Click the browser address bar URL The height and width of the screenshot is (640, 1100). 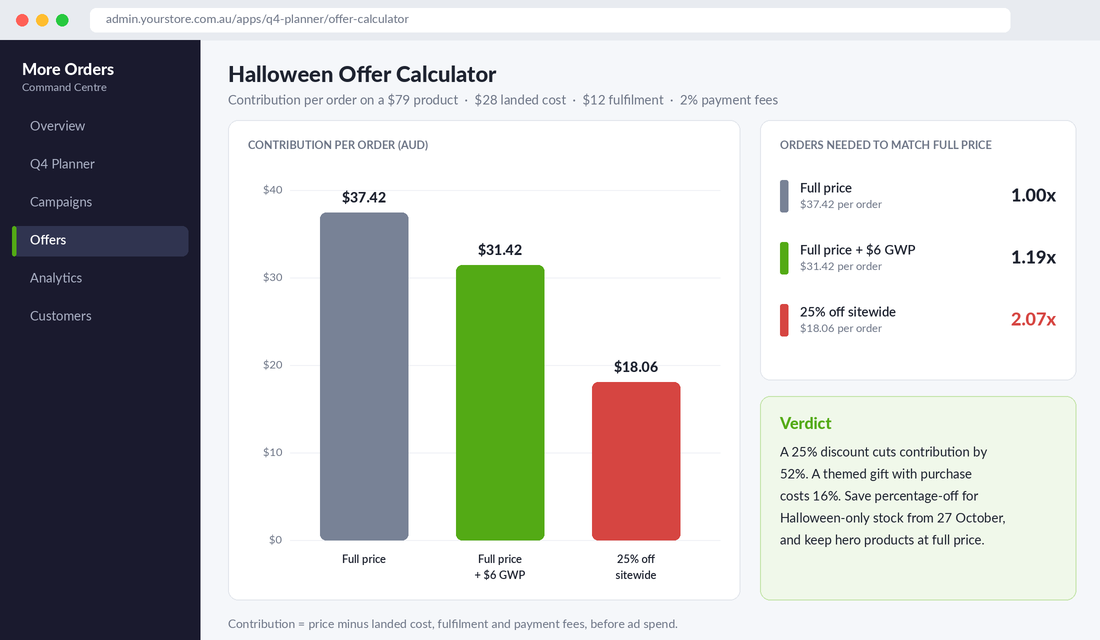point(257,20)
